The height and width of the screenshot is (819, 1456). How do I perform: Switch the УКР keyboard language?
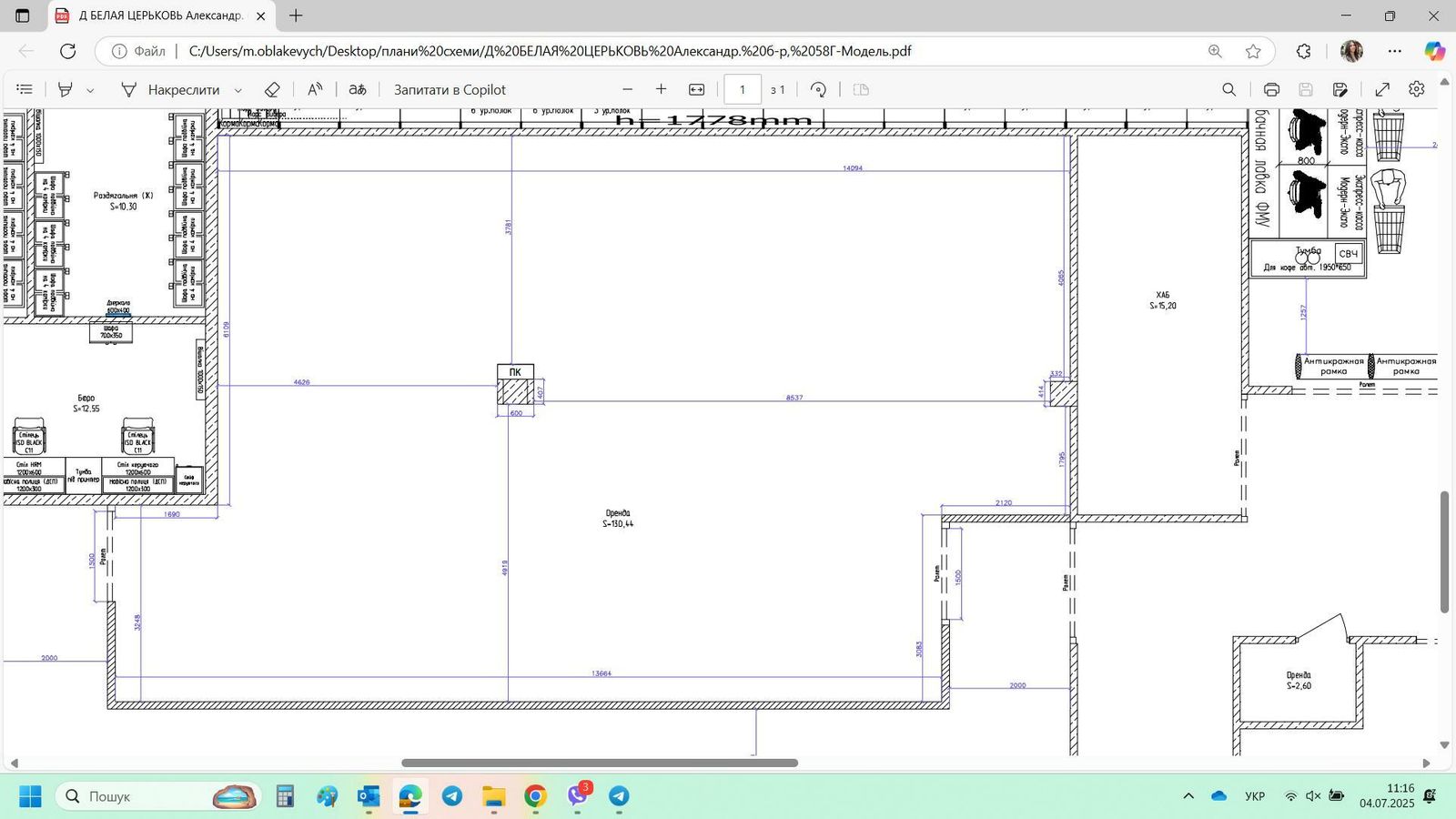pos(1255,796)
